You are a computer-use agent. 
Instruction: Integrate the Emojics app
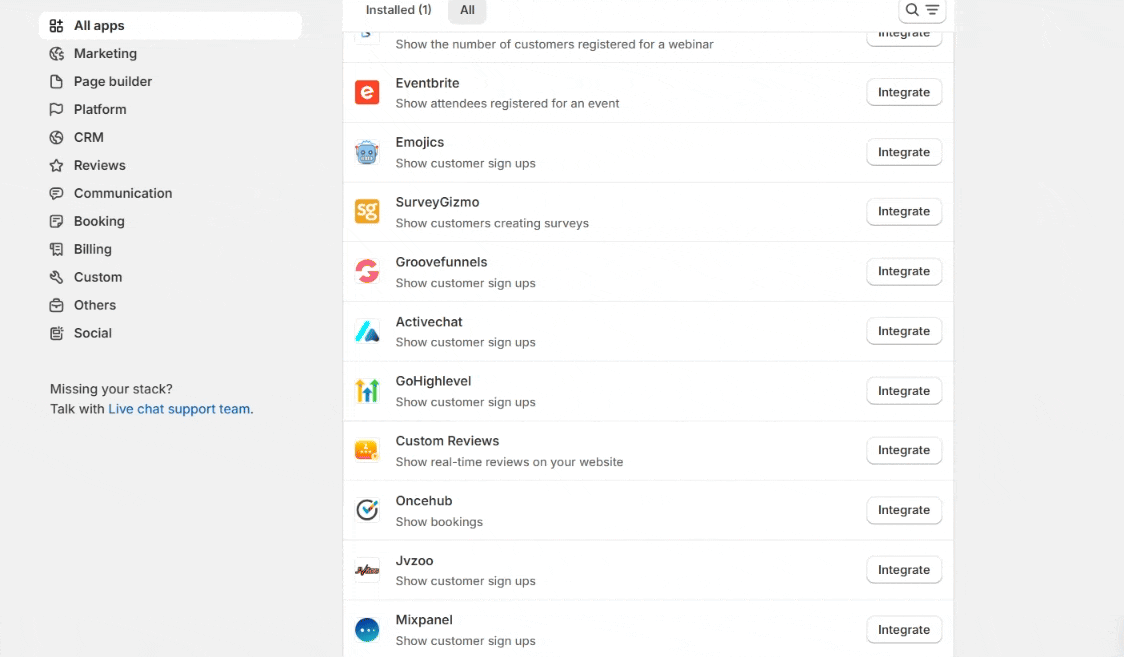(x=904, y=152)
